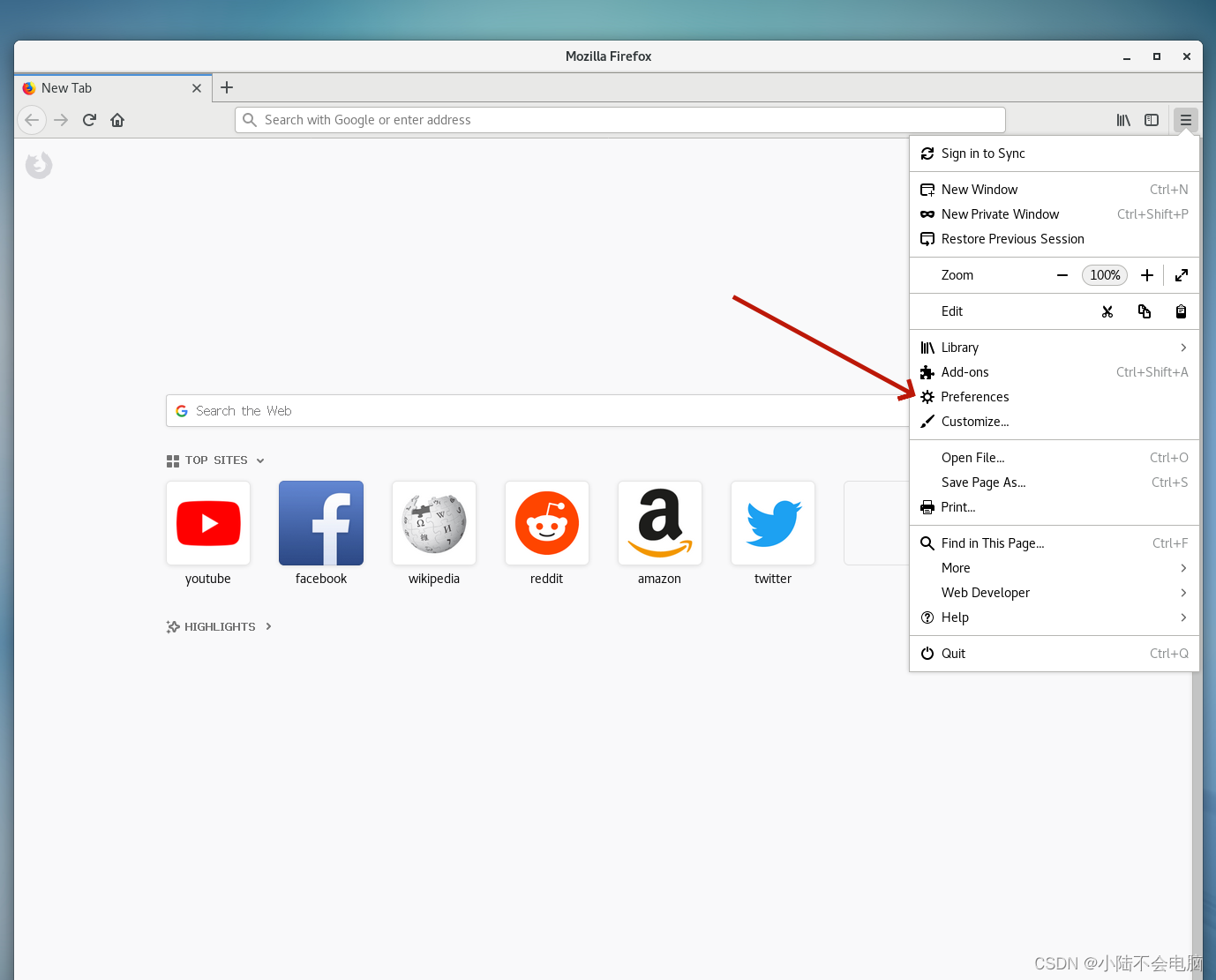Open Find in This Page

pyautogui.click(x=993, y=542)
